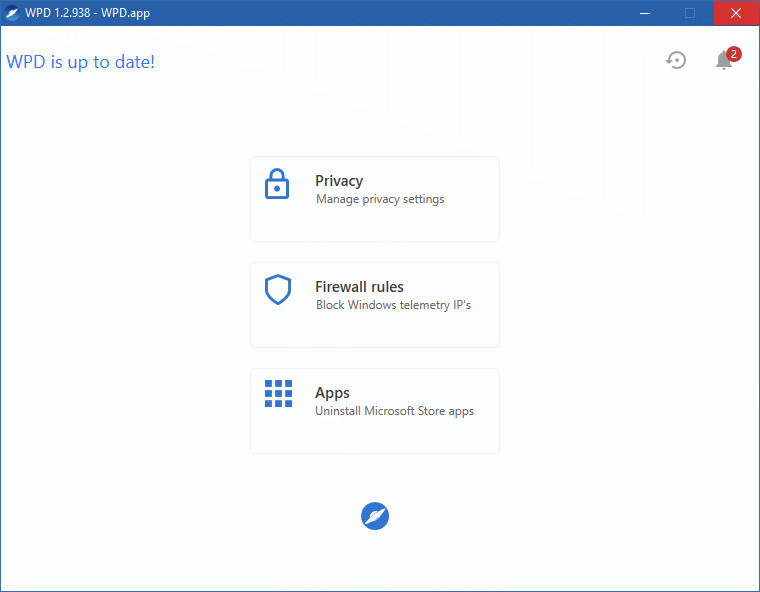The height and width of the screenshot is (592, 760).
Task: Click 'WPD is up to date!' text
Action: coord(80,62)
